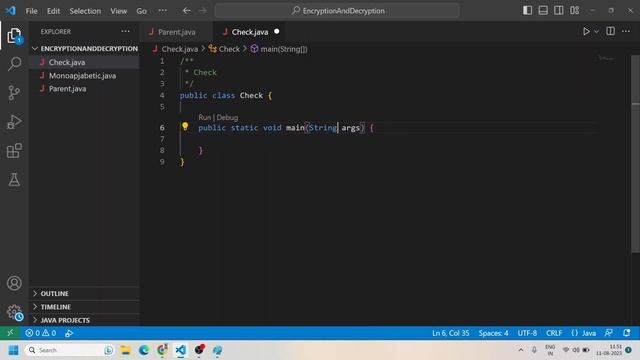The image size is (640, 360).
Task: Click main(String[]) breadcrumb
Action: point(284,49)
